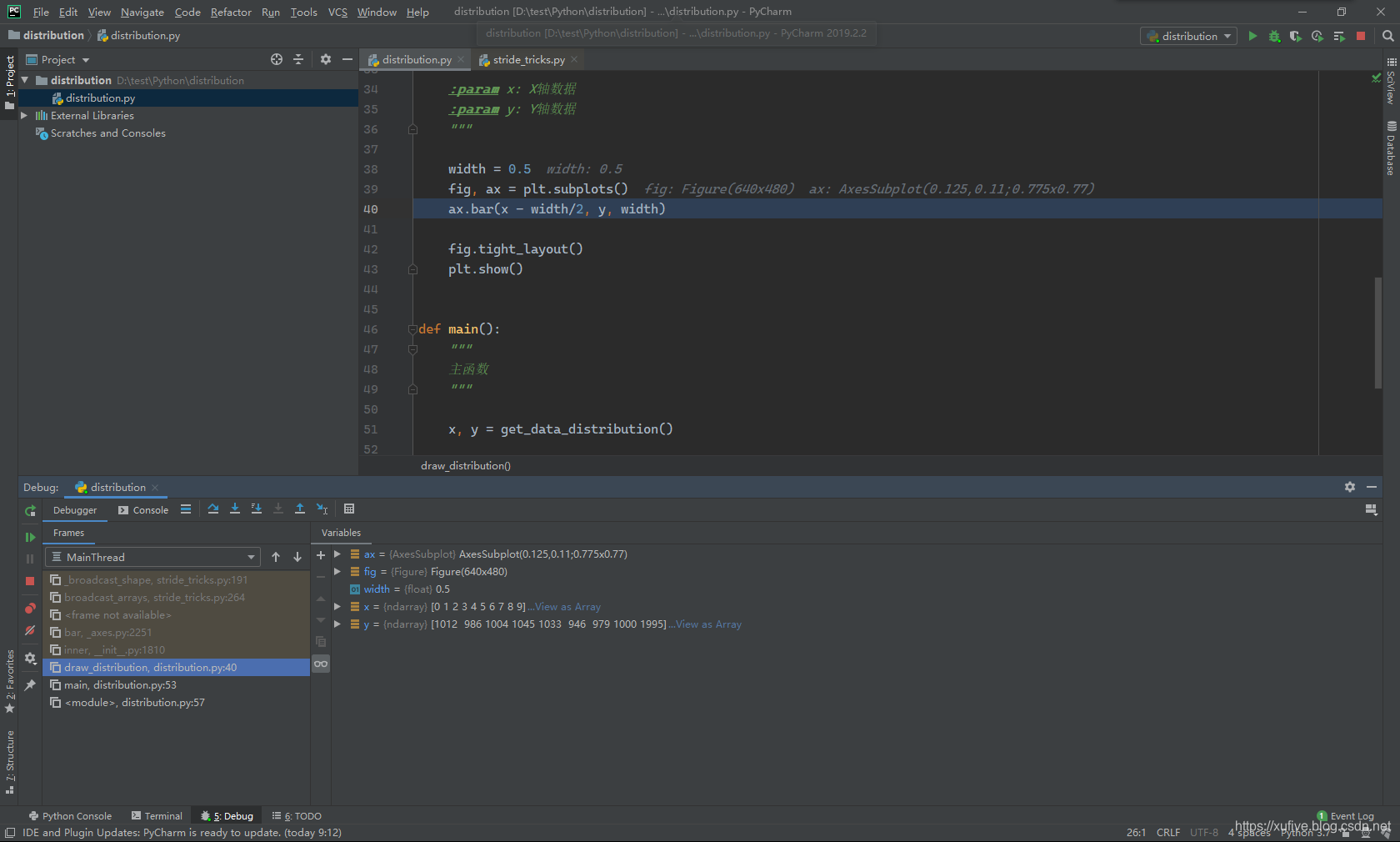The image size is (1400, 842).
Task: Stop the debug session
Action: pos(30,580)
